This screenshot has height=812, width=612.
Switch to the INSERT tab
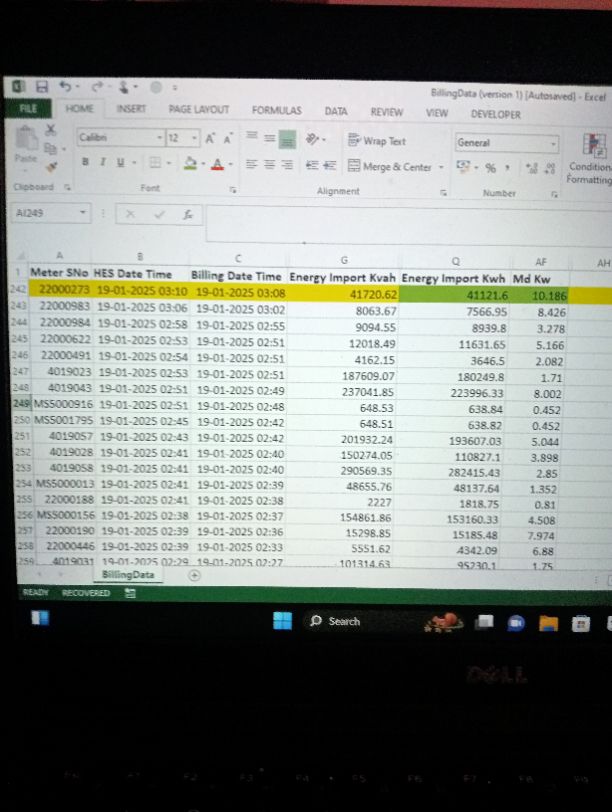click(131, 109)
